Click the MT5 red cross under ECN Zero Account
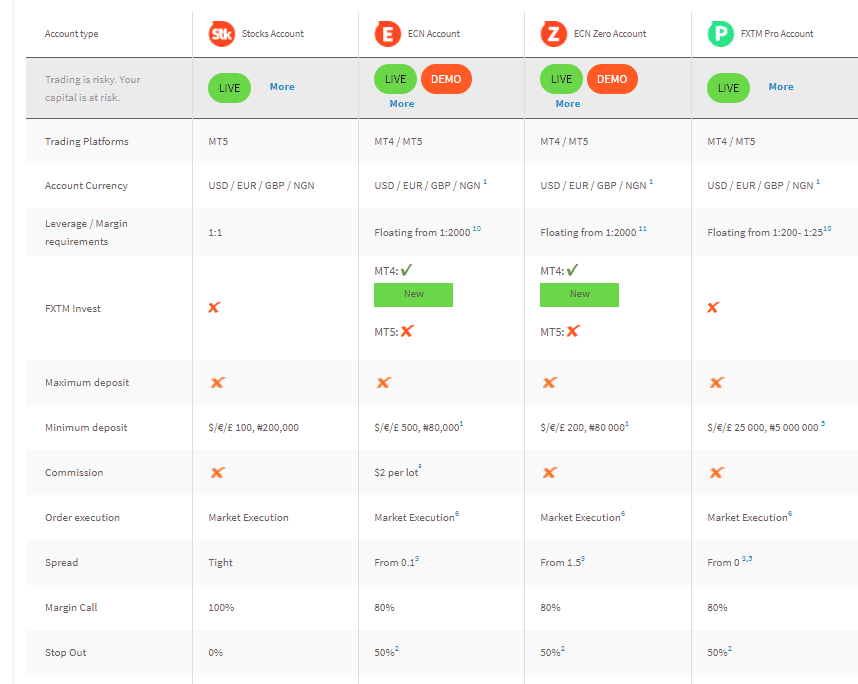Viewport: 858px width, 684px height. pyautogui.click(x=573, y=331)
